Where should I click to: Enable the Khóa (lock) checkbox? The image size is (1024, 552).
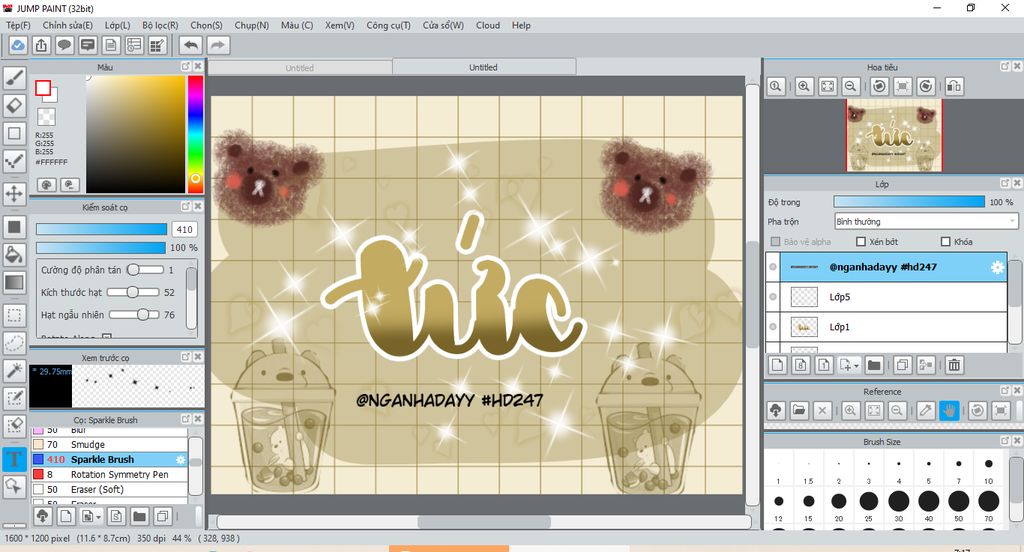(x=945, y=242)
